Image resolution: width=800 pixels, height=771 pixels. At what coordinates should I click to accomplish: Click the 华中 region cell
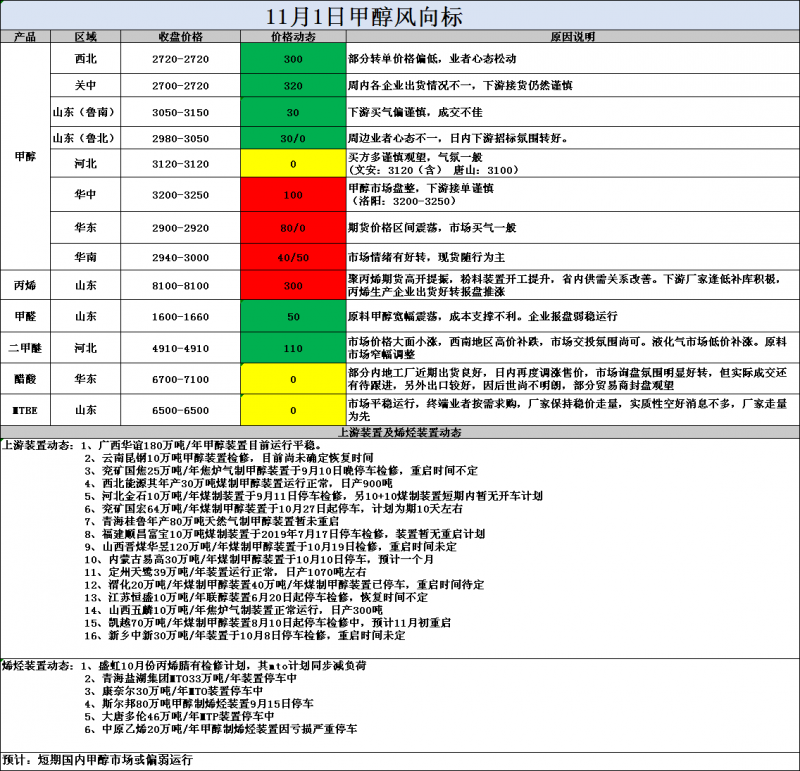(x=85, y=194)
